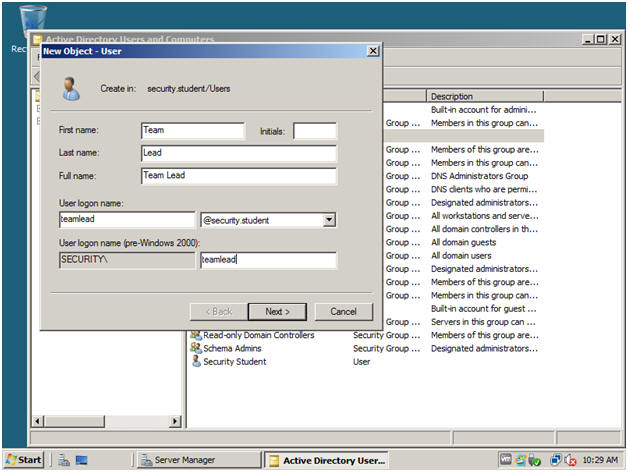Click the Full name field

pos(239,176)
